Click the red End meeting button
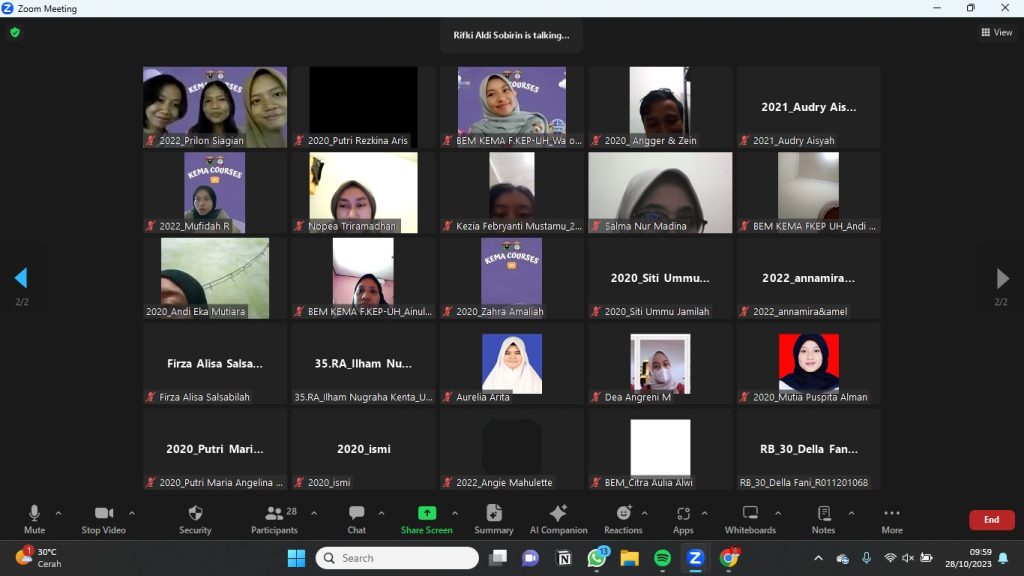The image size is (1024, 576). pos(991,520)
